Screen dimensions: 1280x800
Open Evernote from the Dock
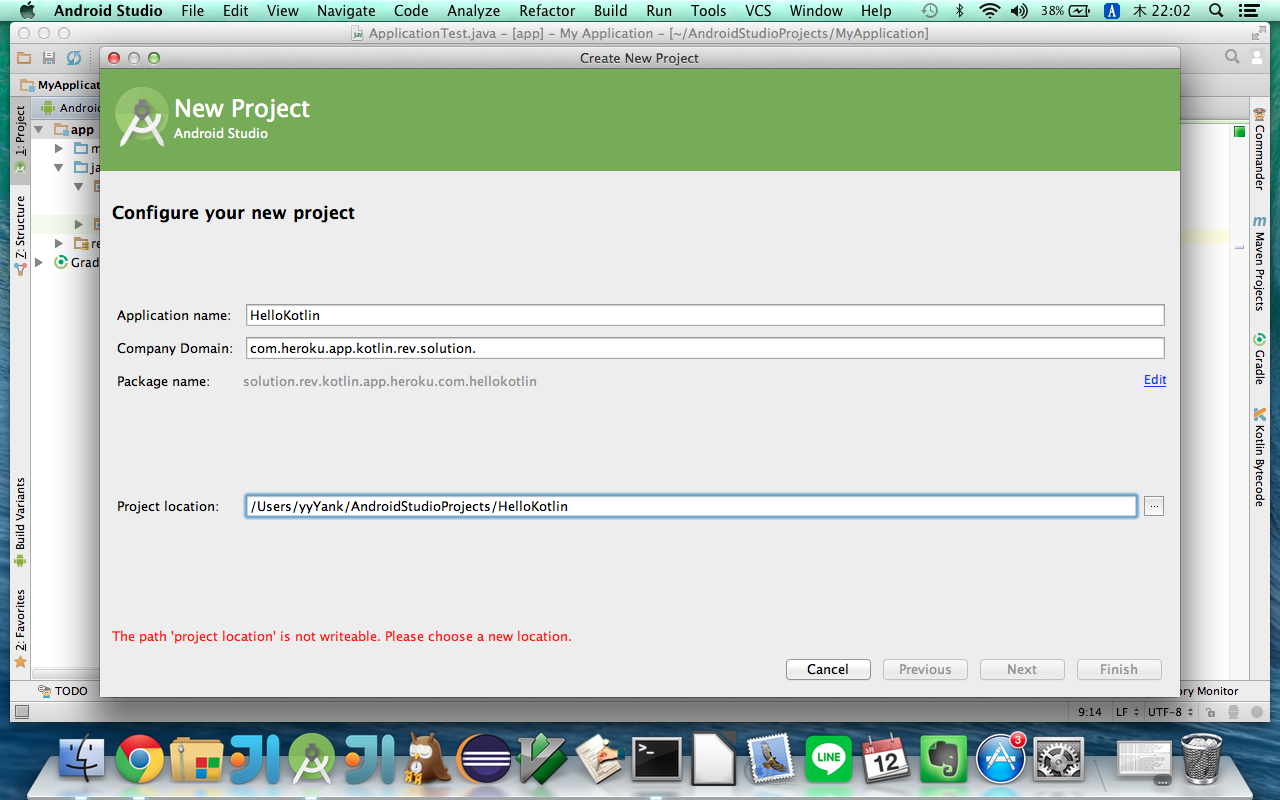(x=942, y=760)
